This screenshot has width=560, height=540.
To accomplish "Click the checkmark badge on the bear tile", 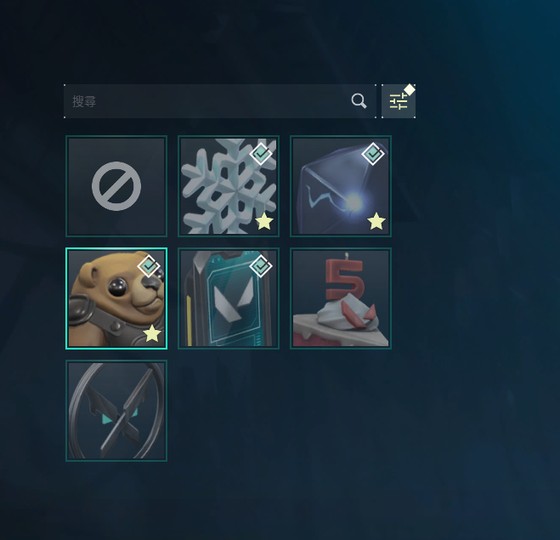I will [149, 266].
